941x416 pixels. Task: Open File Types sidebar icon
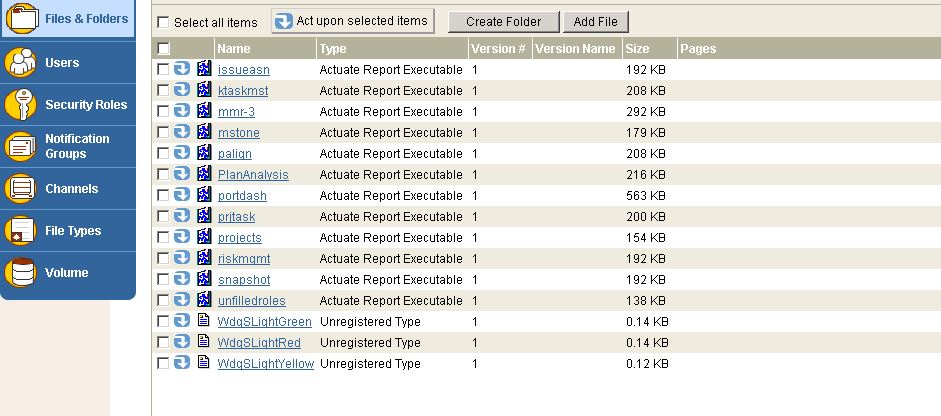tap(20, 231)
